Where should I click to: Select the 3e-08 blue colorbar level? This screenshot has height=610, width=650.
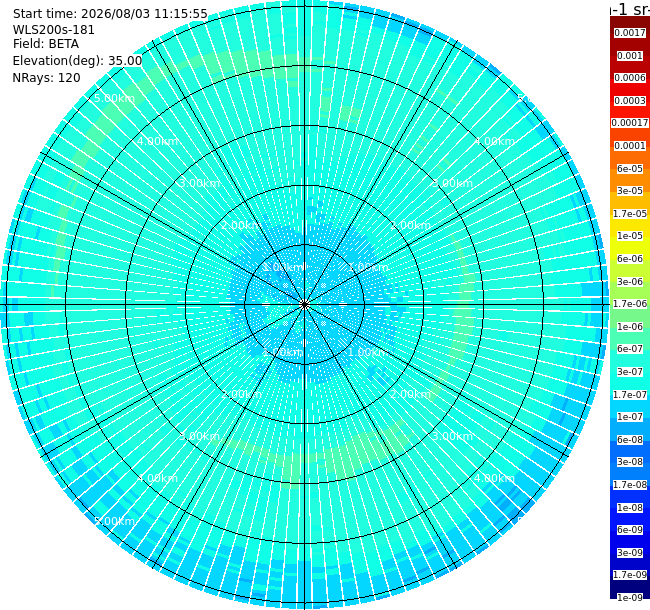pyautogui.click(x=630, y=462)
